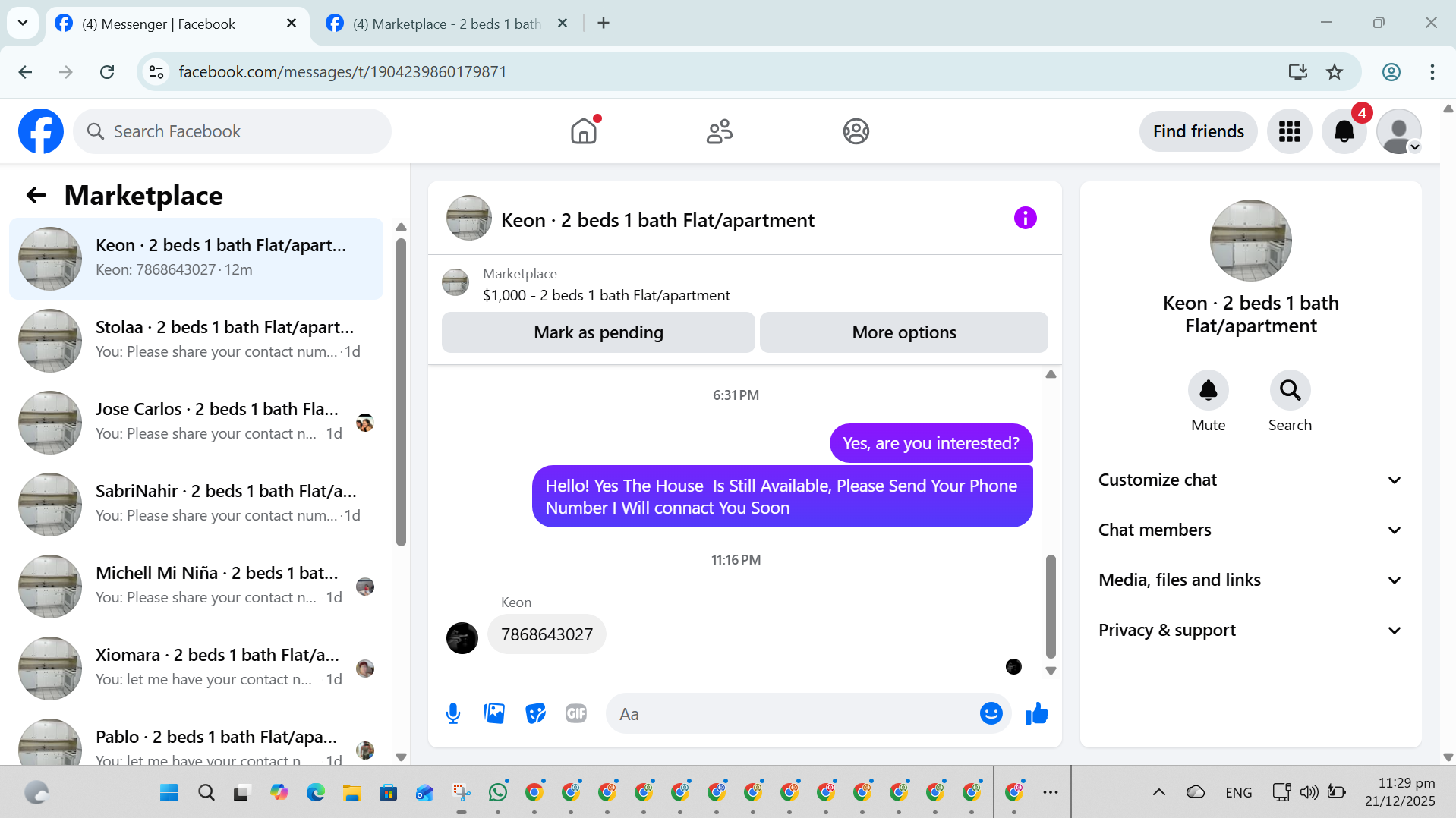This screenshot has height=818, width=1456.
Task: Select the Messenger browser tab
Action: click(176, 24)
